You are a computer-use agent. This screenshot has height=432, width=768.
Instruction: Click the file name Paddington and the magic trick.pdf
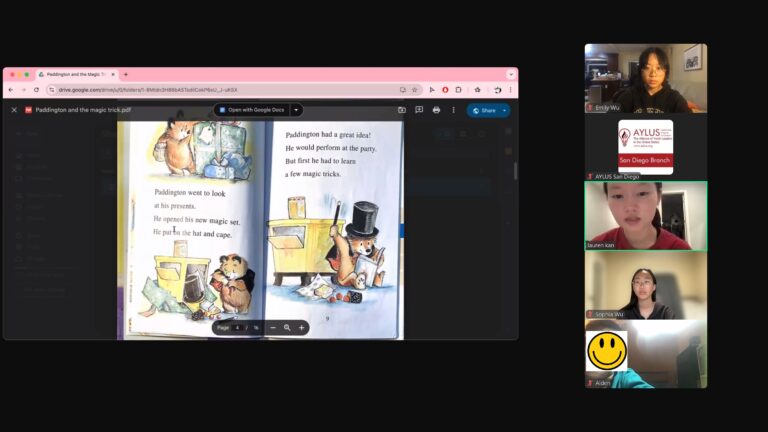[x=83, y=110]
